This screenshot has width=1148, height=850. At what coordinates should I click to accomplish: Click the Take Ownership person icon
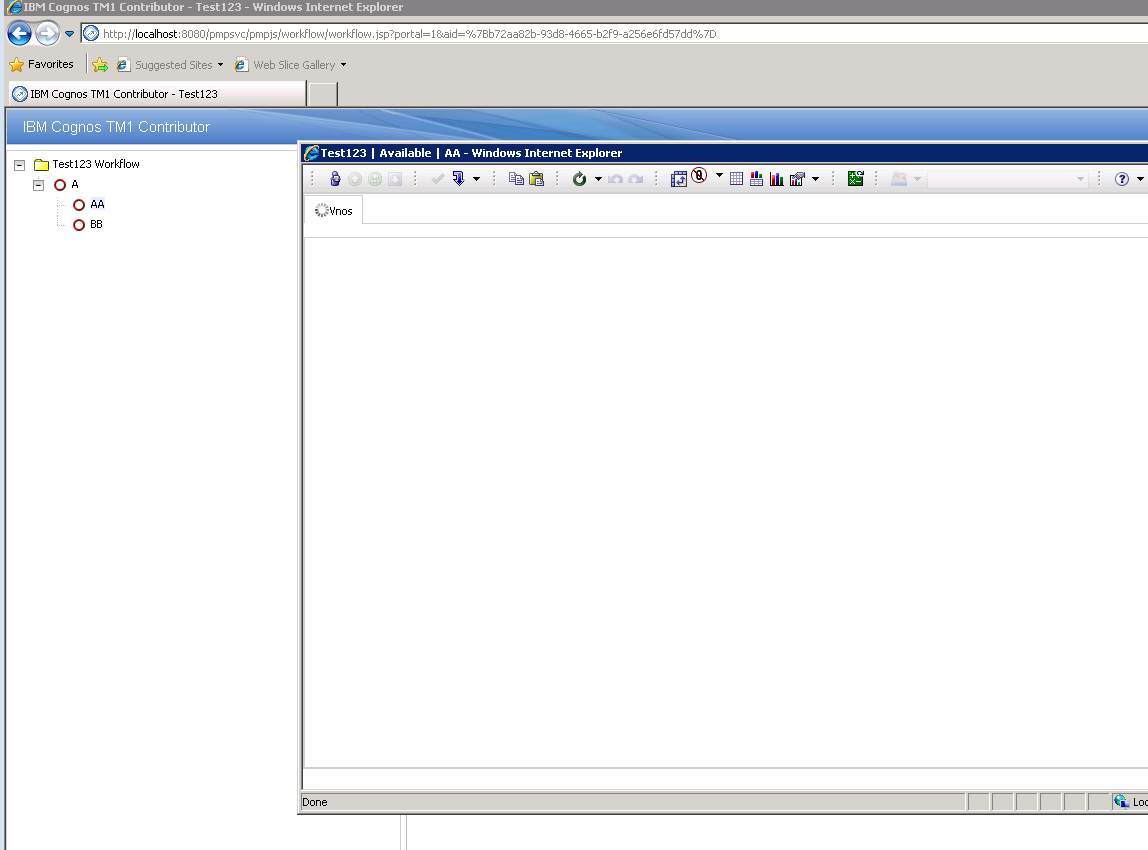[x=335, y=179]
